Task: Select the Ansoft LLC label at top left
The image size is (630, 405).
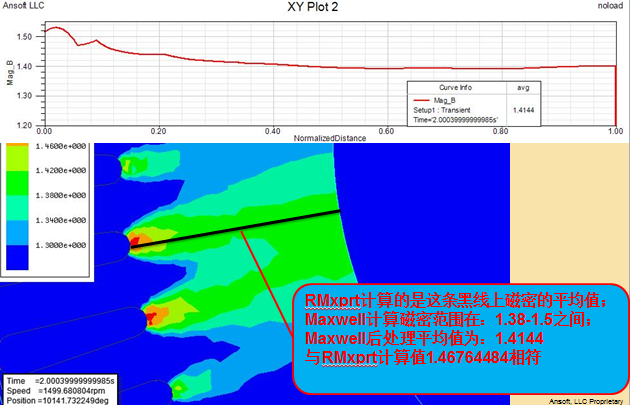Action: click(x=23, y=6)
